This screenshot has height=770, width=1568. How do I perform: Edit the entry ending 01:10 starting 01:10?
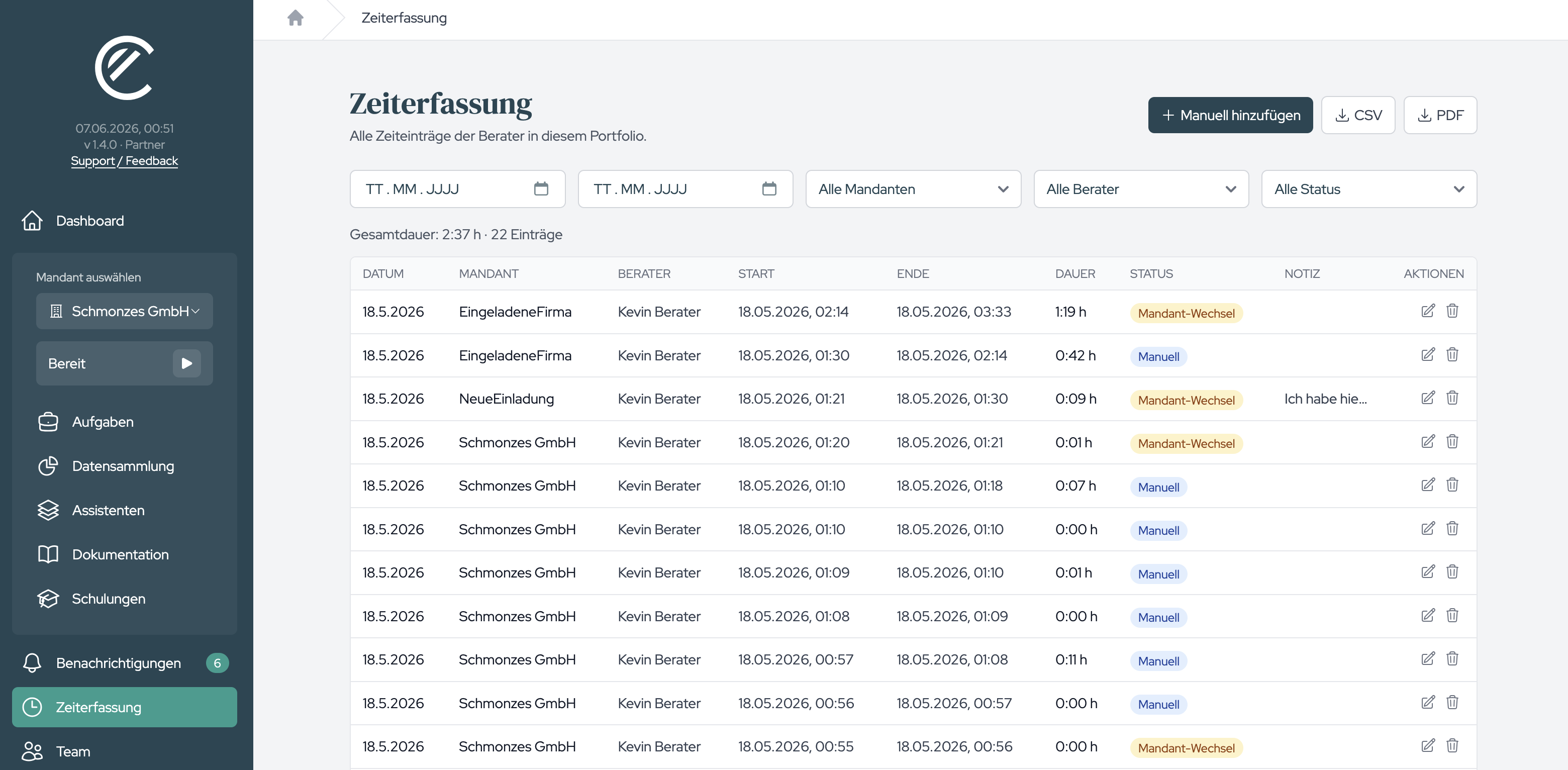[x=1428, y=528]
